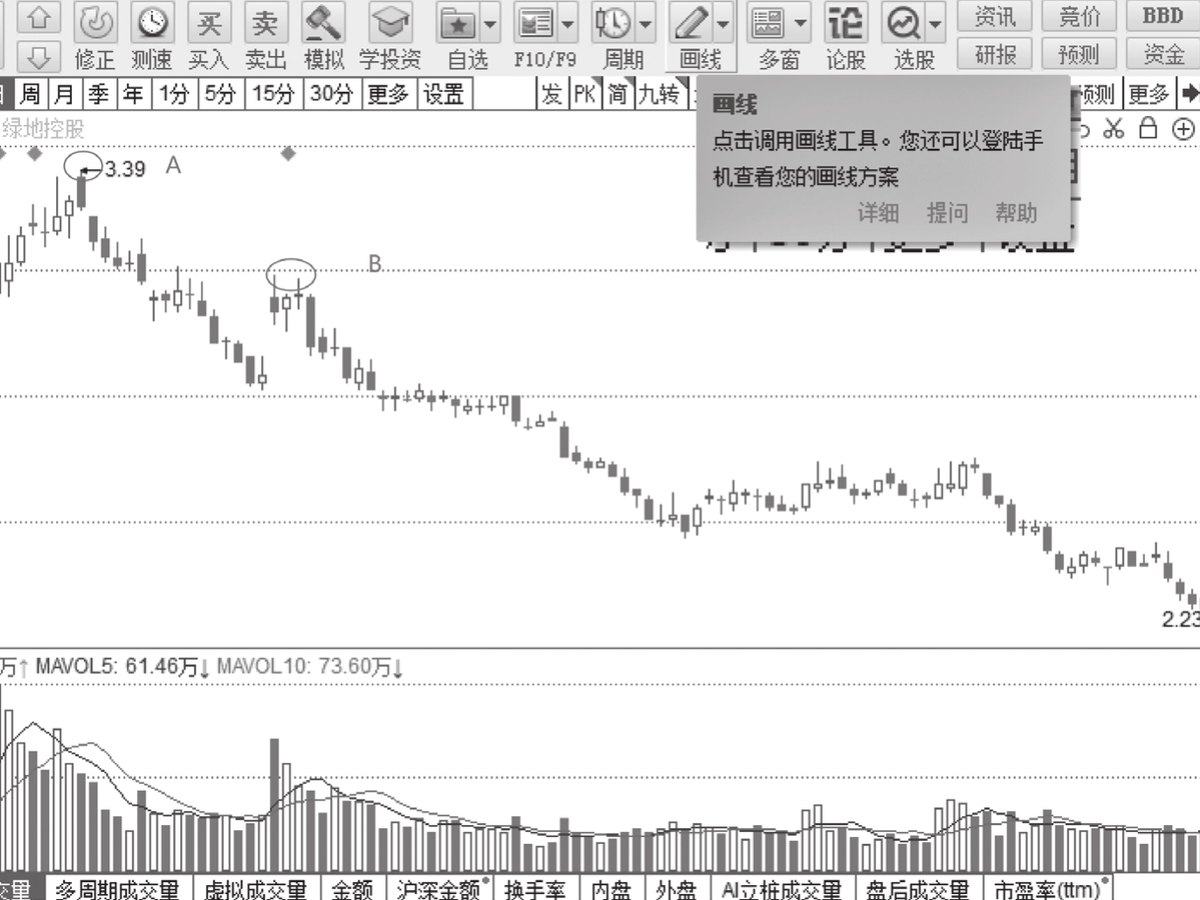Select the 金额 indicator tab
Viewport: 1200px width, 900px height.
[352, 889]
